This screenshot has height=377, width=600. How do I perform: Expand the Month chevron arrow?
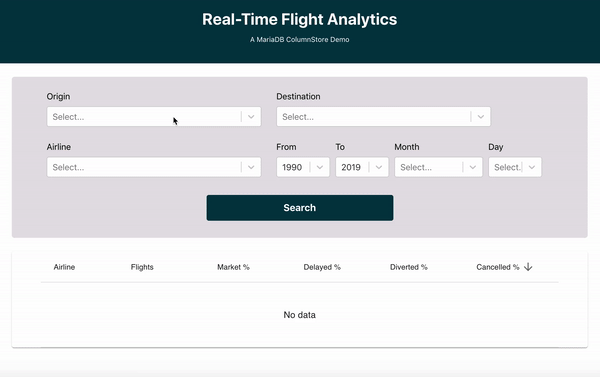[473, 167]
